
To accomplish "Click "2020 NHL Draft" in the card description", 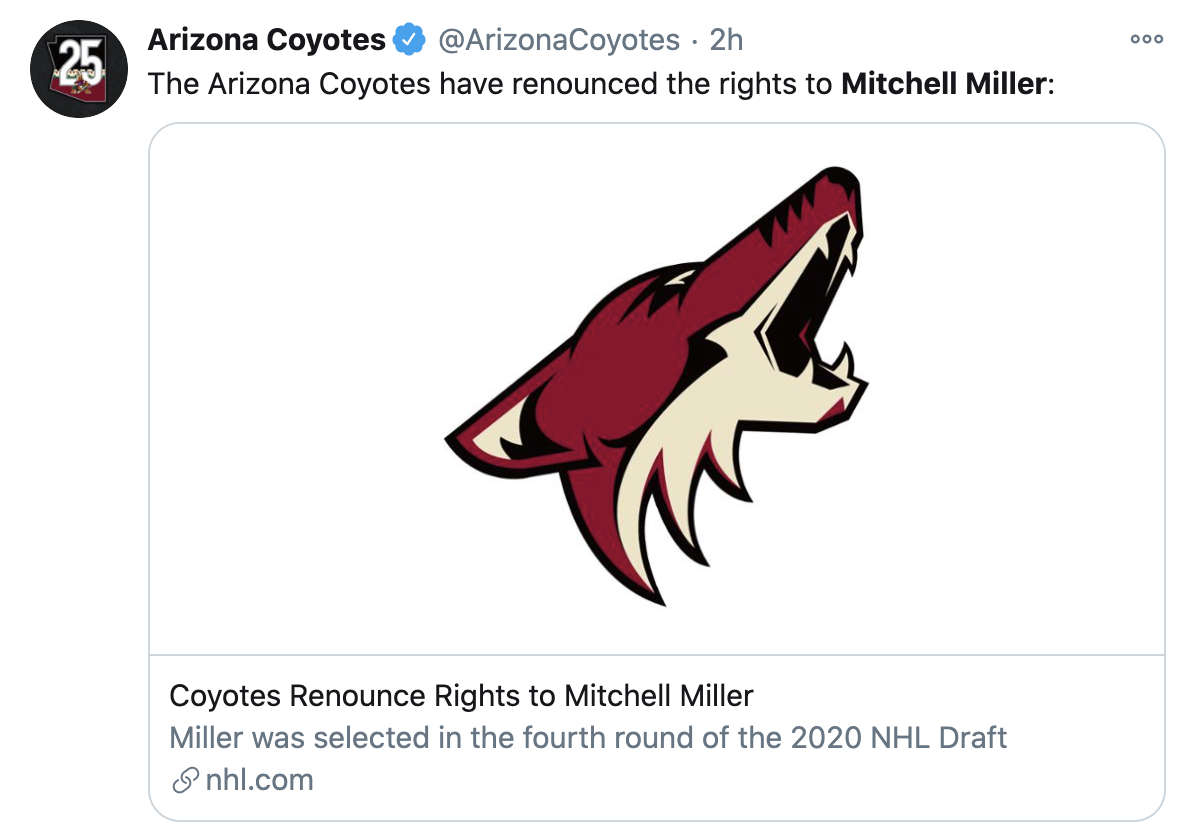I will pyautogui.click(x=898, y=739).
